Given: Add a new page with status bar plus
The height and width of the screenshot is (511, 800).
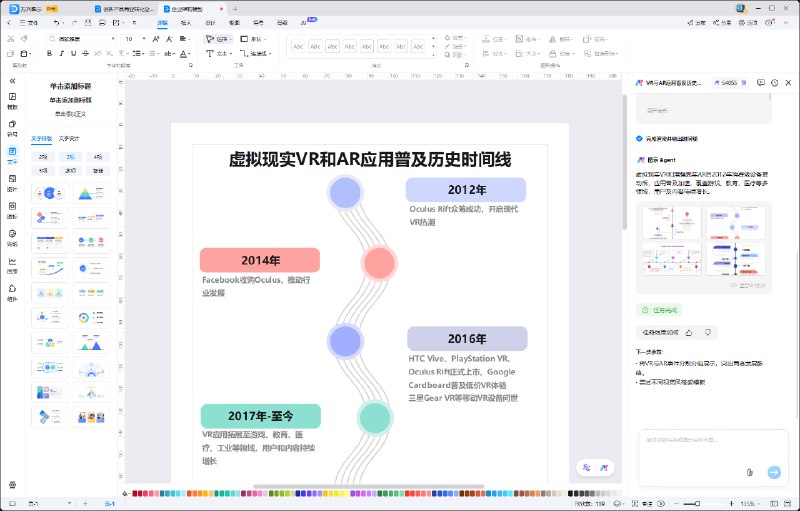Looking at the screenshot, I should coord(86,503).
